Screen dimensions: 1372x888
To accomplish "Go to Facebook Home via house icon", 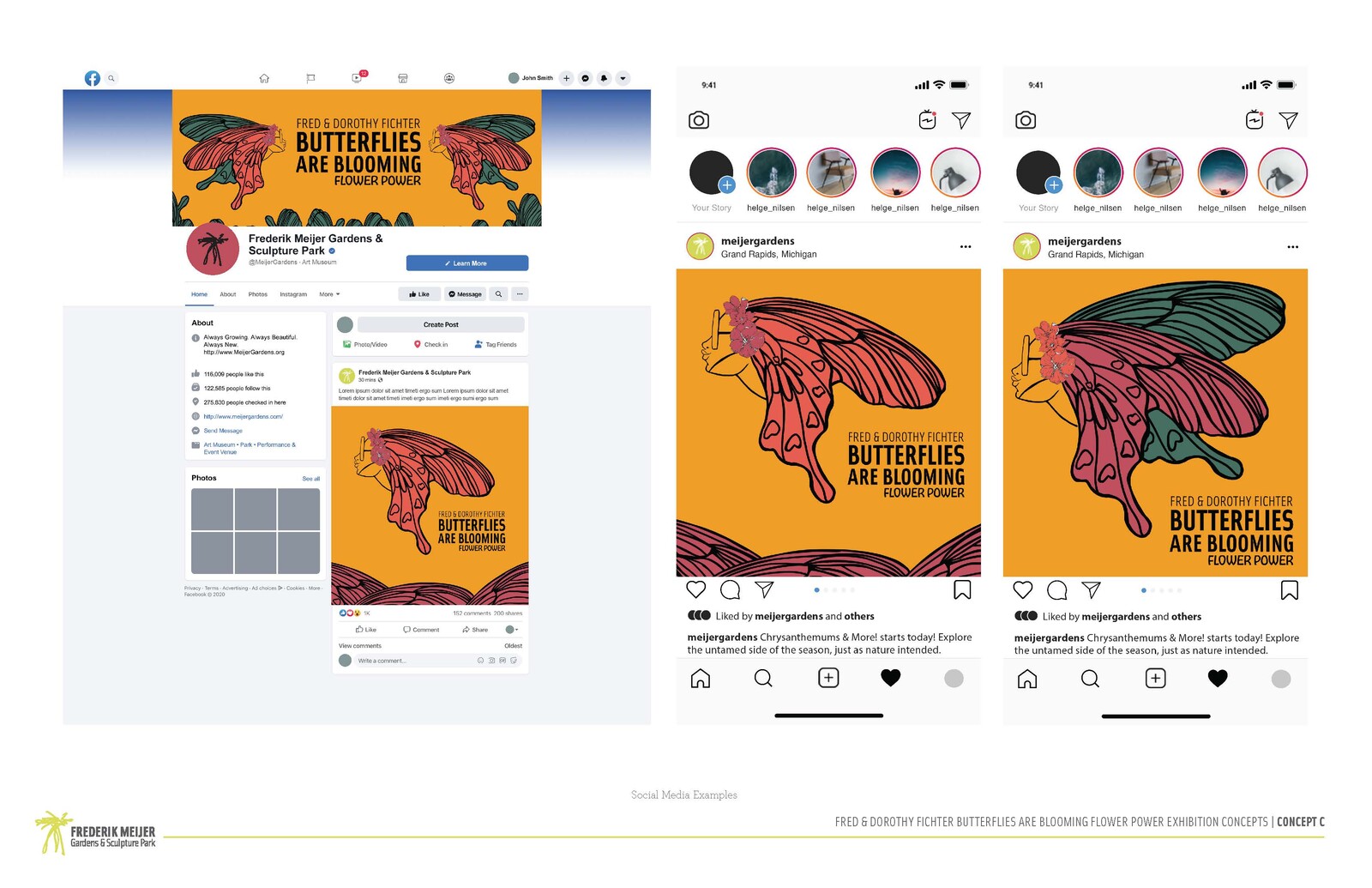I will pos(264,78).
